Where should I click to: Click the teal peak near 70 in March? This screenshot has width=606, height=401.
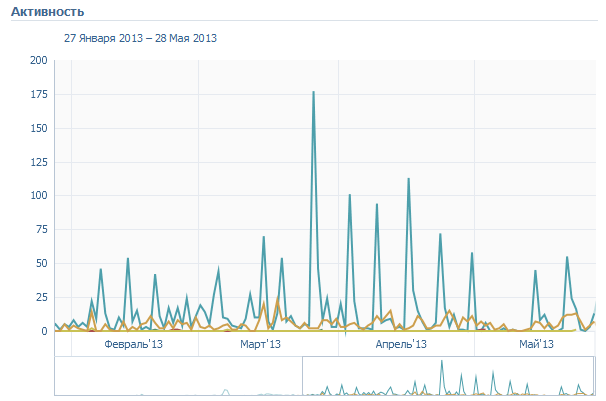pyautogui.click(x=264, y=237)
